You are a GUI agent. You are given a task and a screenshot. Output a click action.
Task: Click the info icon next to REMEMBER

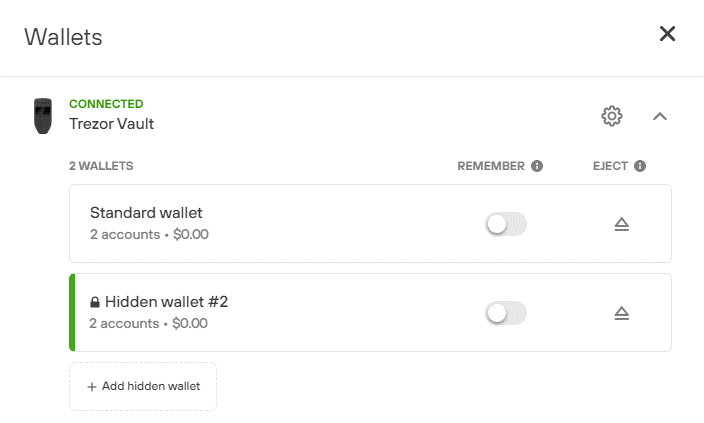(x=537, y=166)
